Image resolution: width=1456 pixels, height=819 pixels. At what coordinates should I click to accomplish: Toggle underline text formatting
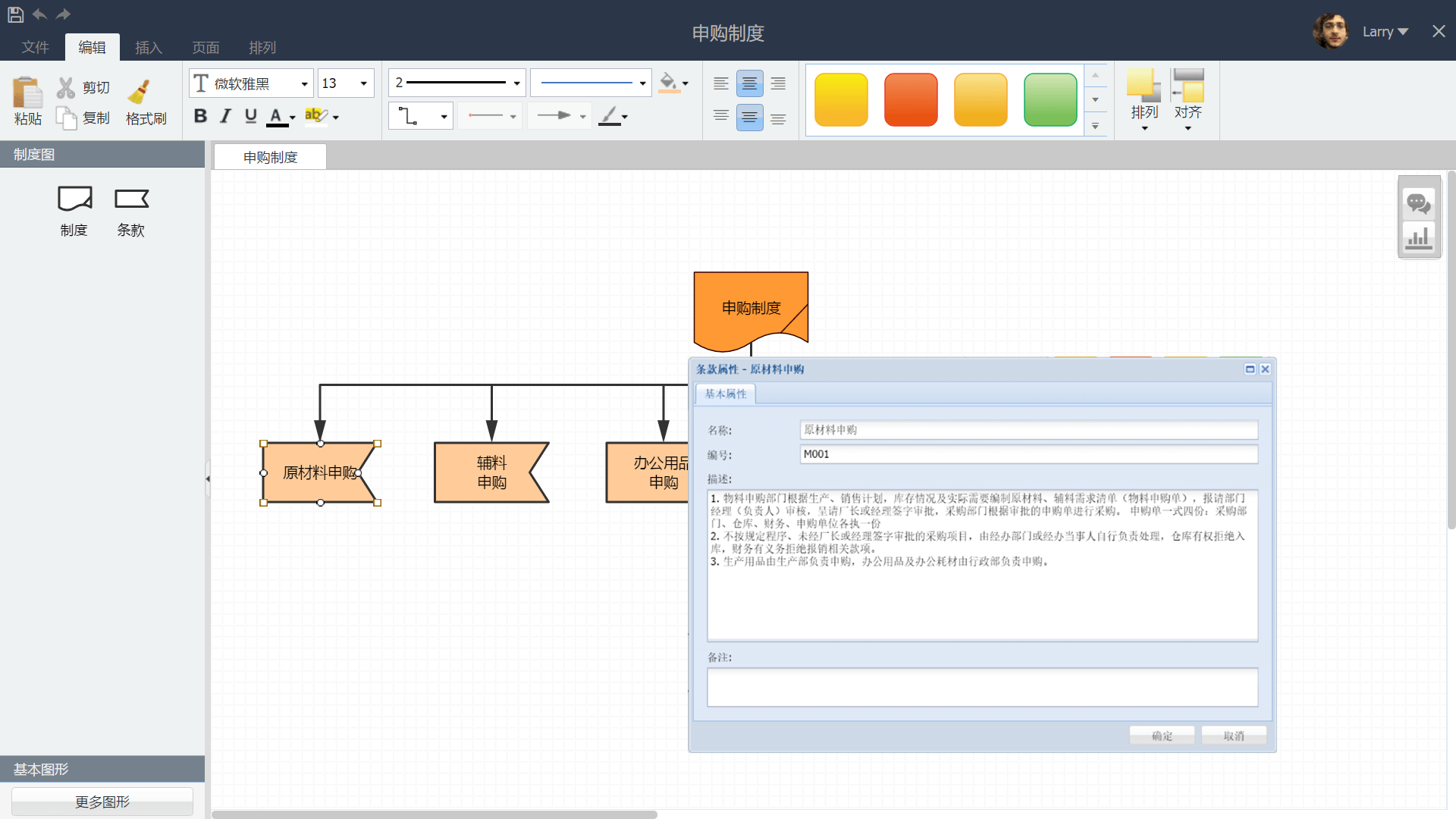[251, 116]
